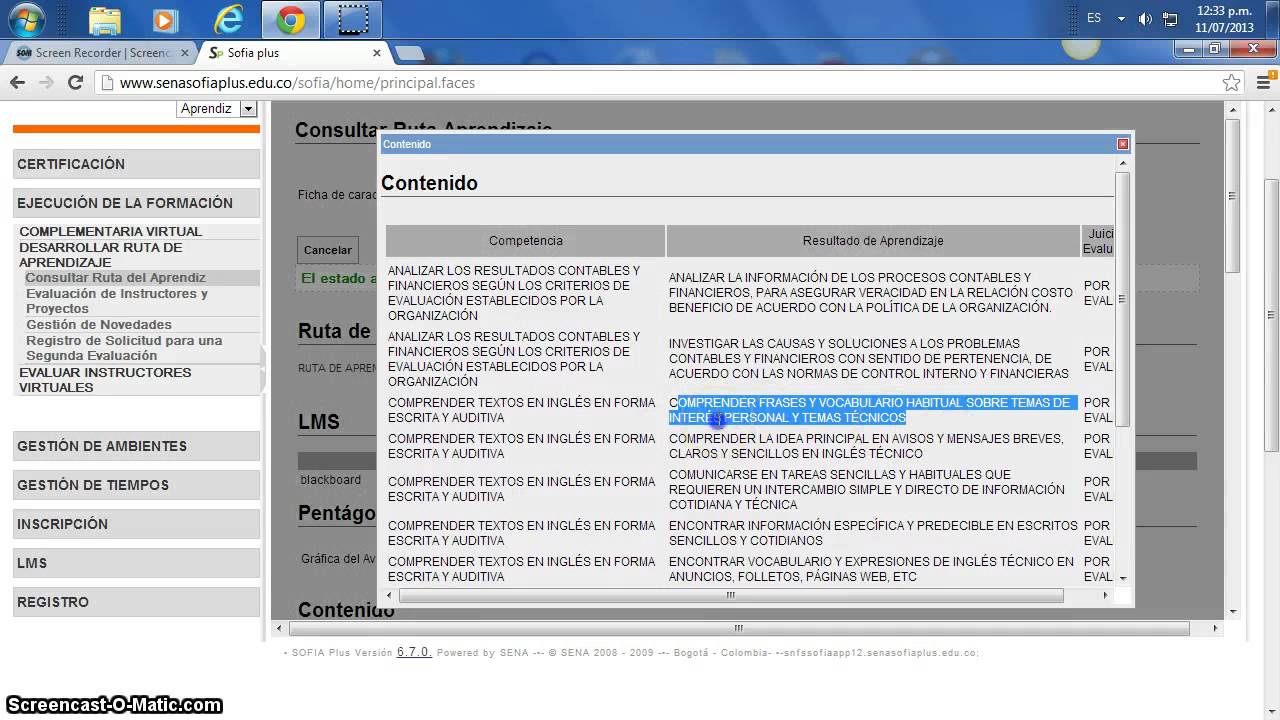Open Gestión de Novedades link
The image size is (1280, 720).
click(x=99, y=325)
